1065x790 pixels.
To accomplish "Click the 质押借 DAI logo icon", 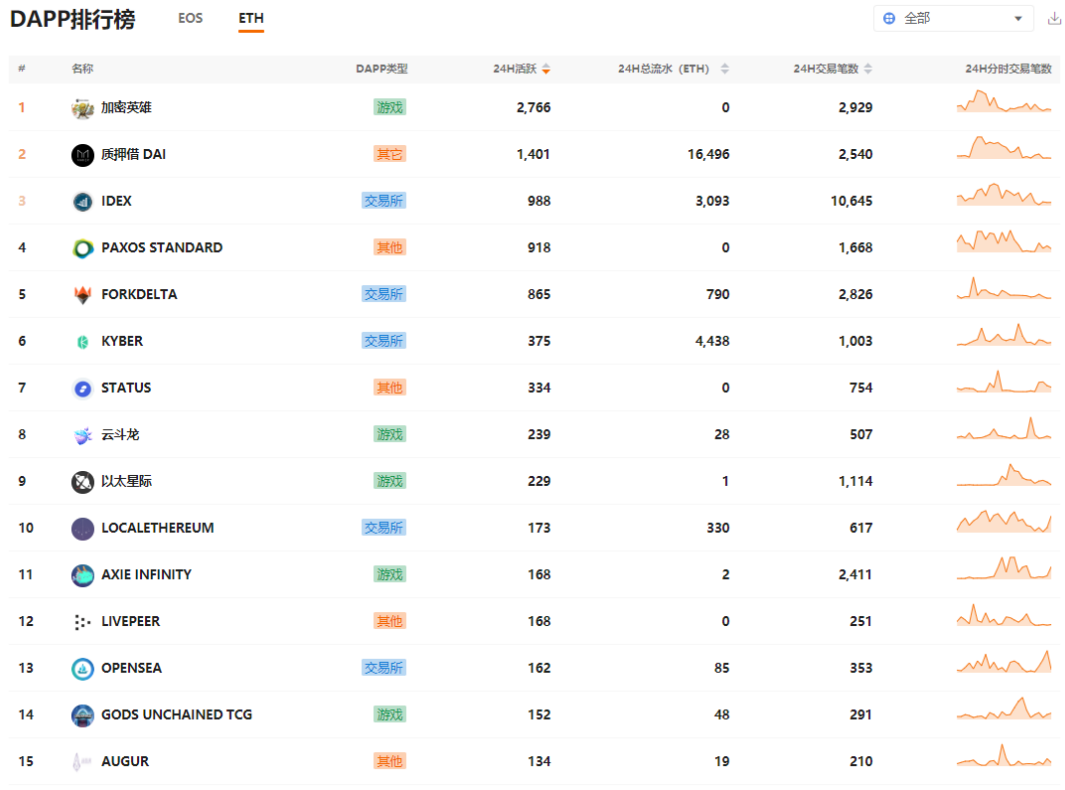I will pos(83,155).
